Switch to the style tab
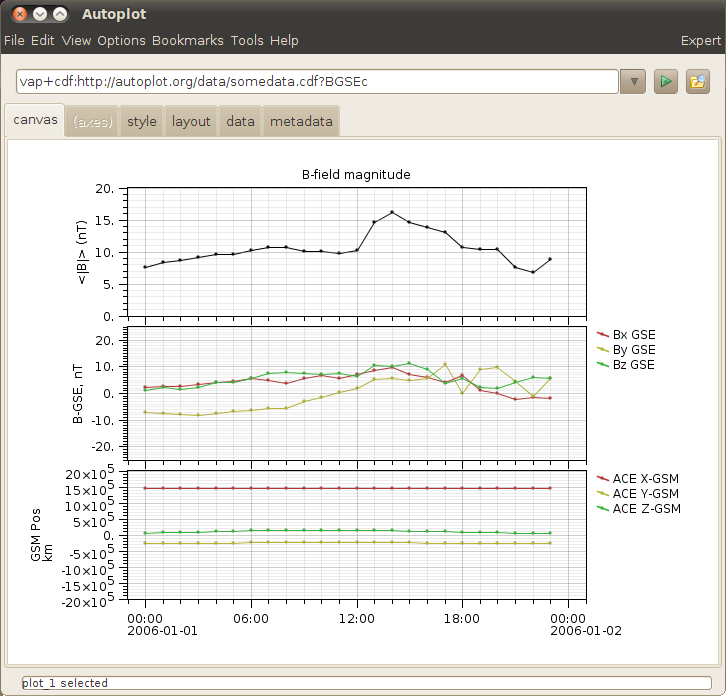This screenshot has width=726, height=696. [142, 122]
